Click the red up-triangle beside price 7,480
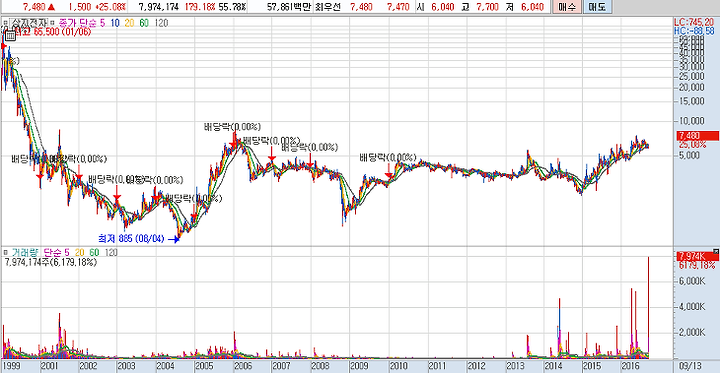This screenshot has height=373, width=720. point(51,7)
